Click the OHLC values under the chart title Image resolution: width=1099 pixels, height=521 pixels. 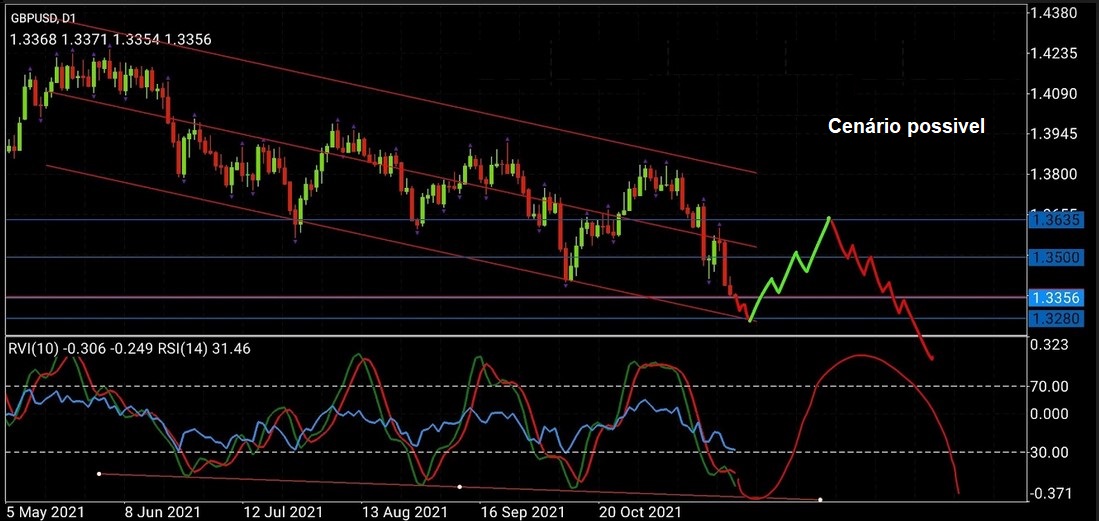click(110, 39)
